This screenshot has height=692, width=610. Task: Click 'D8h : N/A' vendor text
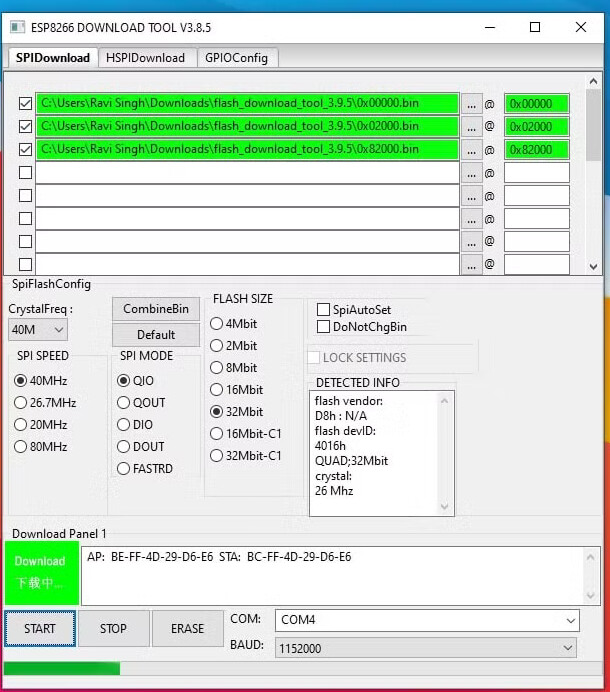tap(341, 416)
